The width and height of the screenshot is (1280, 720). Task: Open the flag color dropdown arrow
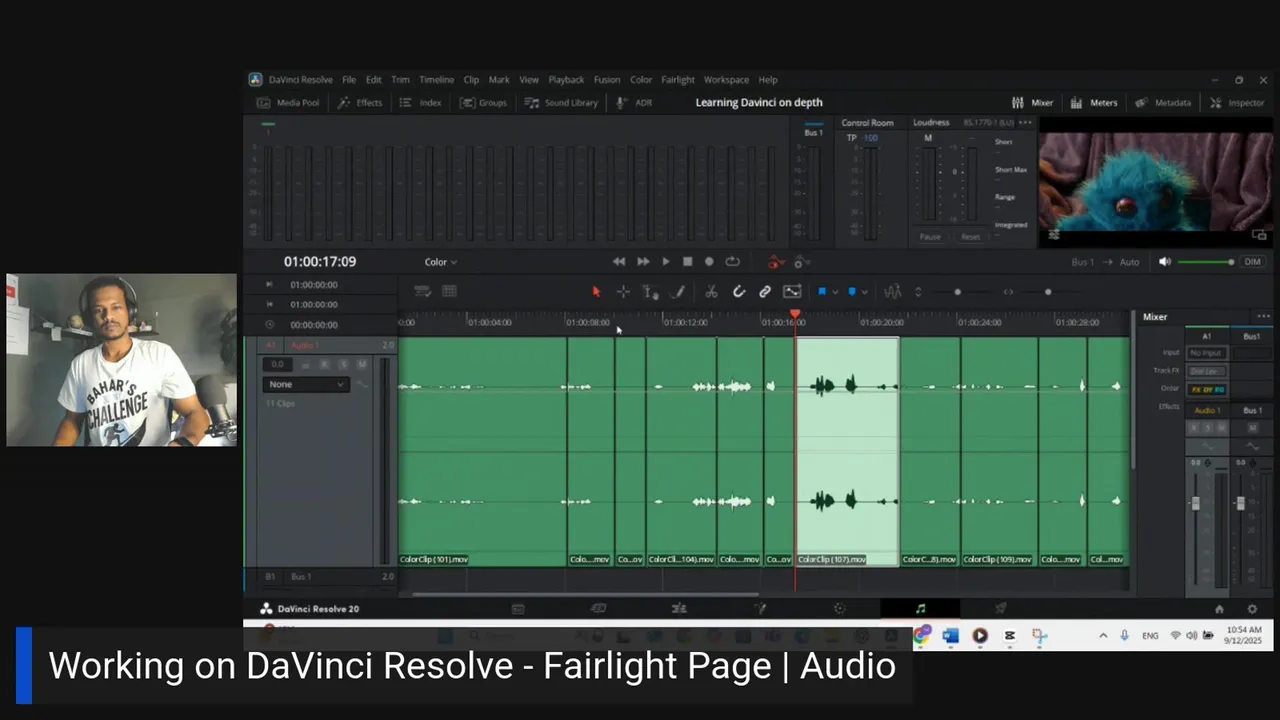point(835,292)
